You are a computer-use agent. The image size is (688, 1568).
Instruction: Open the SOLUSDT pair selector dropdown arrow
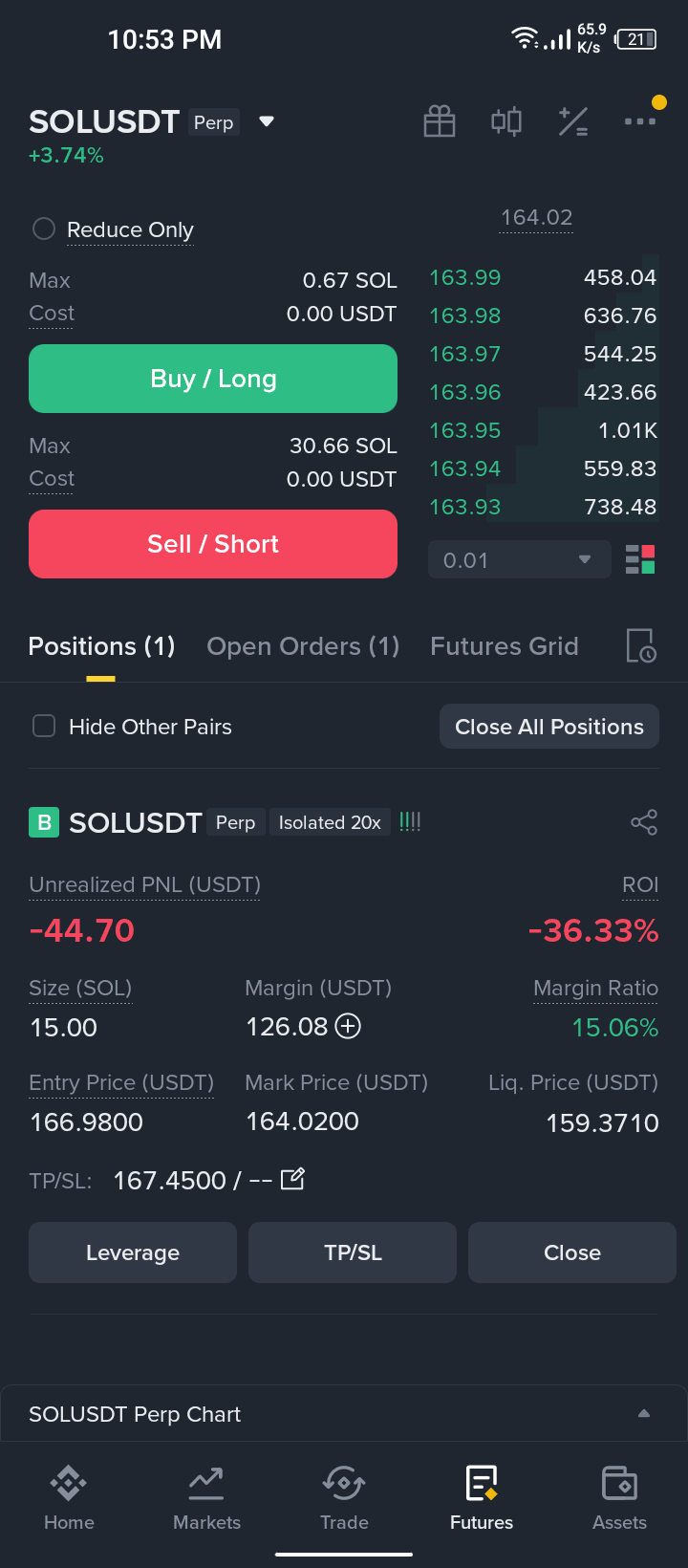pyautogui.click(x=267, y=121)
